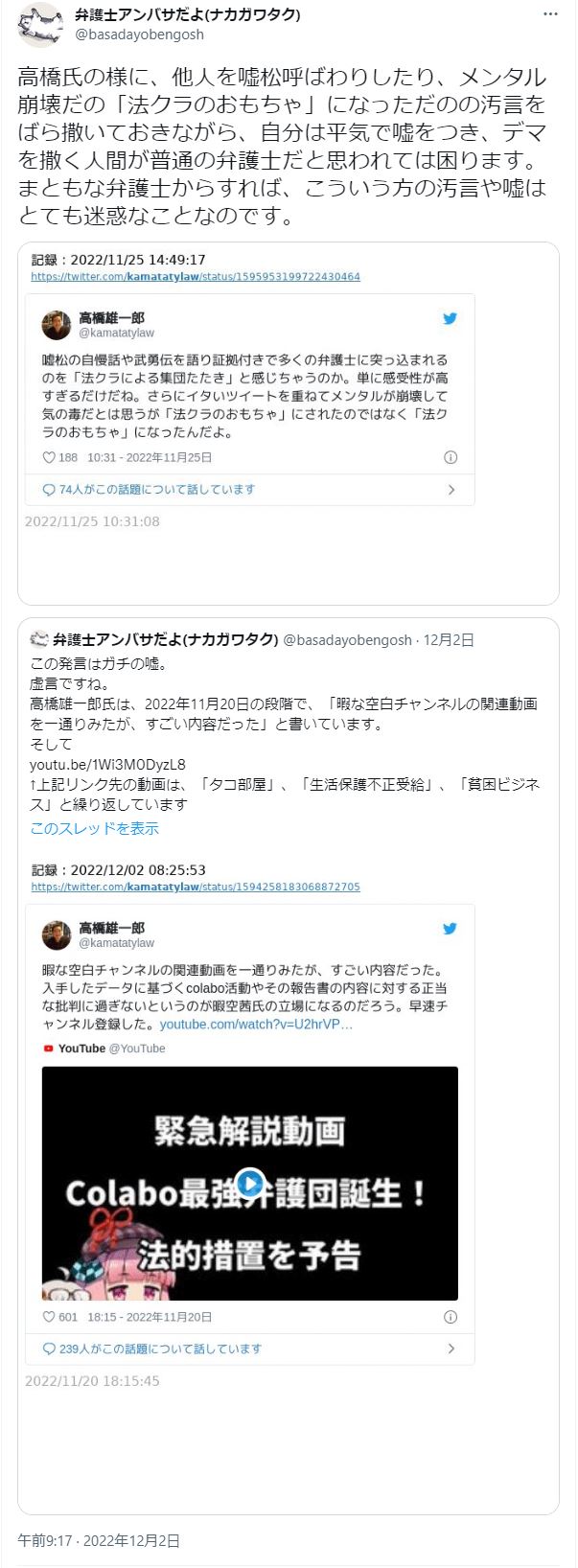
Task: Open the youtube.com/watch?v=U2hrVP link
Action: coord(256,1025)
